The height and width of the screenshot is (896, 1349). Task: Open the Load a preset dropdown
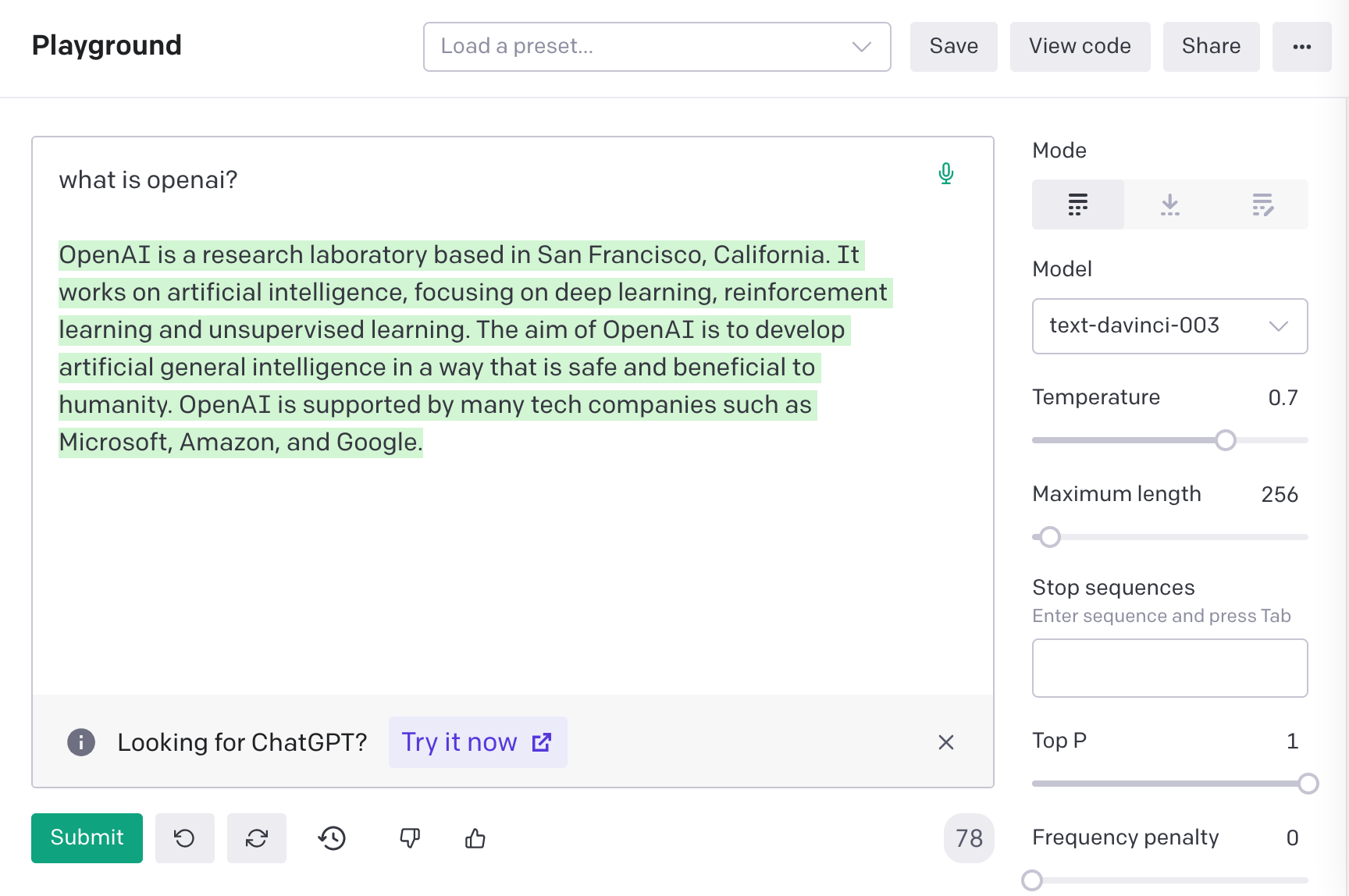point(657,47)
